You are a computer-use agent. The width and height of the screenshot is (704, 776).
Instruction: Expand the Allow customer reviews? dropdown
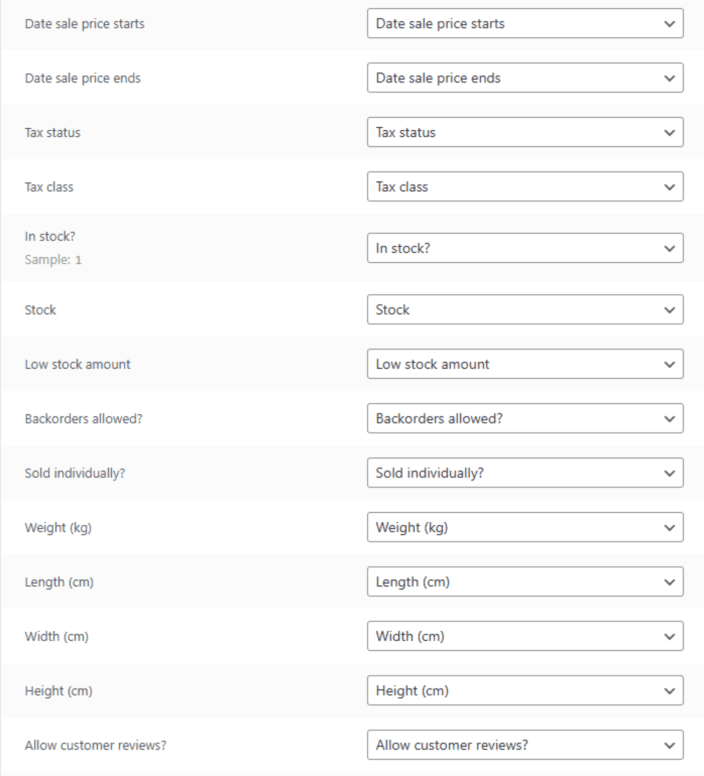pyautogui.click(x=524, y=745)
